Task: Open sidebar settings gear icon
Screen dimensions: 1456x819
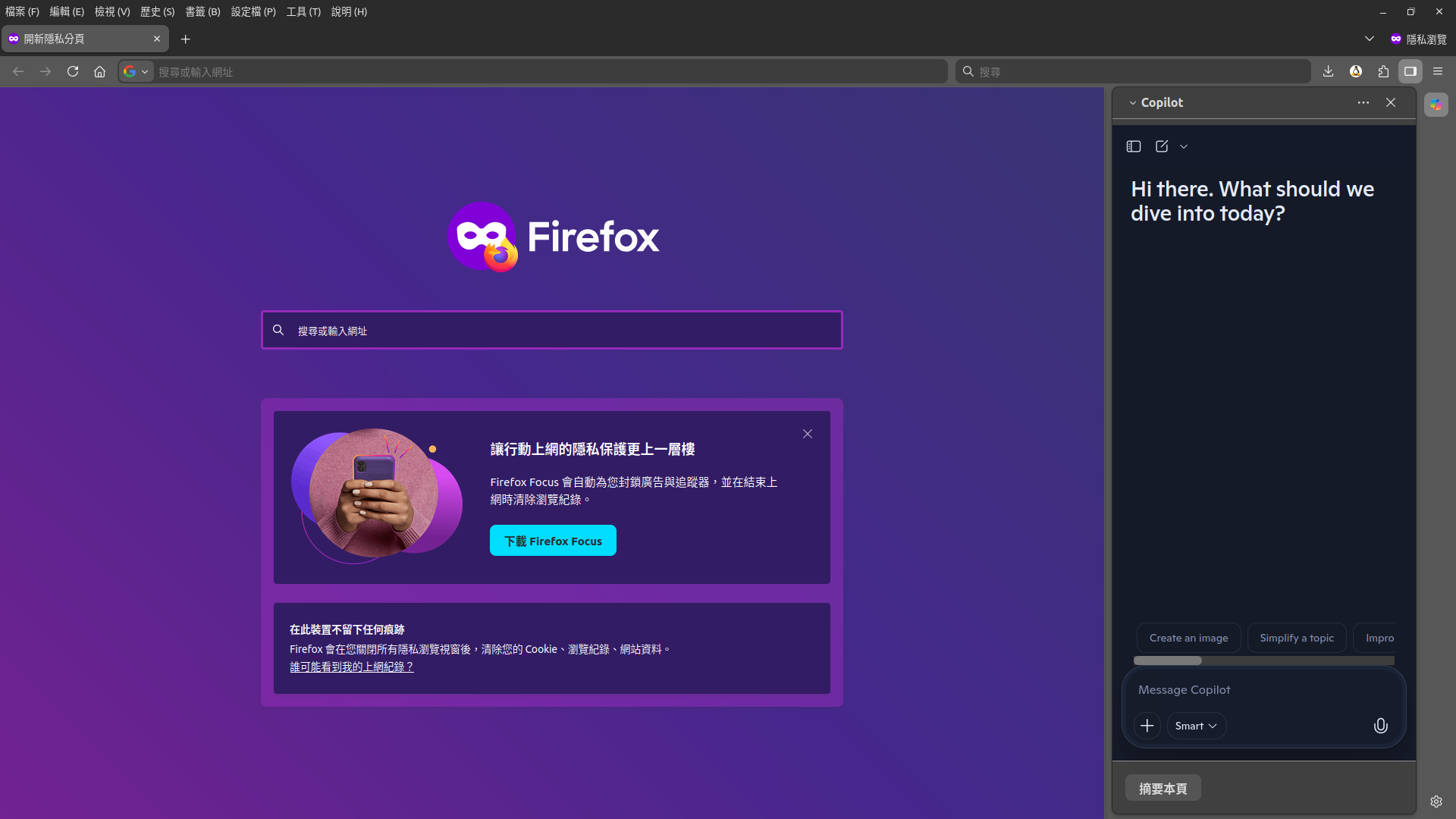Action: 1436,802
